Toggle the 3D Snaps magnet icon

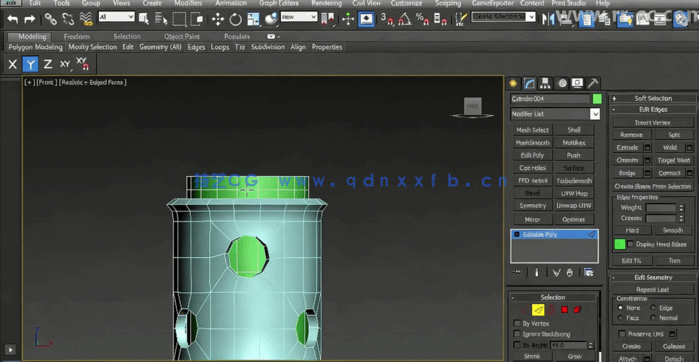click(x=387, y=19)
